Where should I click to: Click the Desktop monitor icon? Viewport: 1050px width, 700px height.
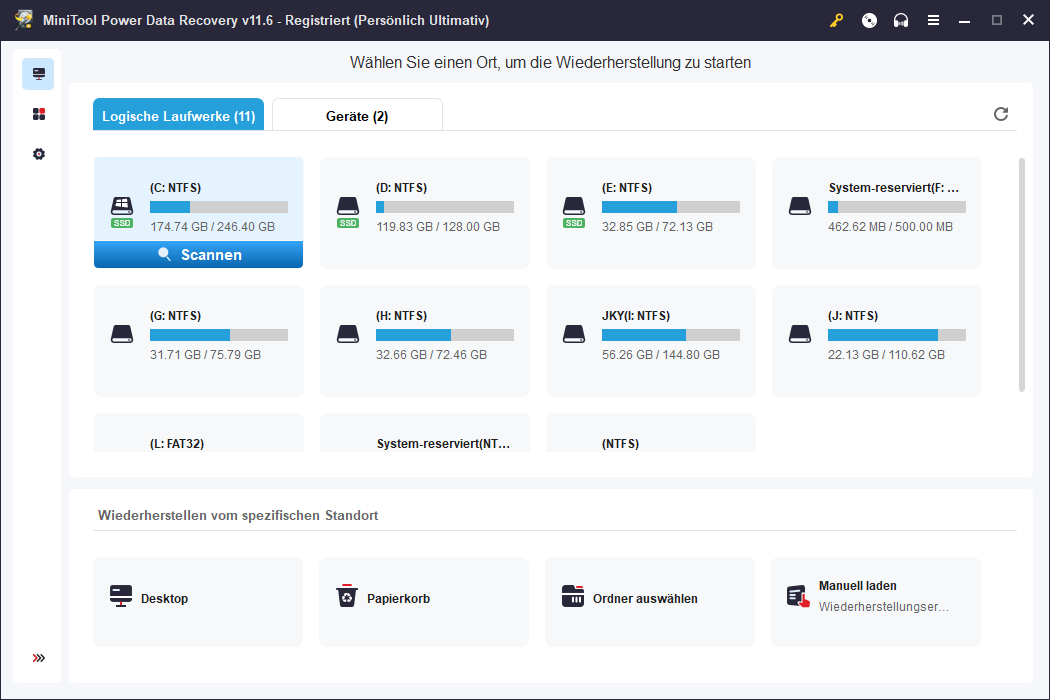click(x=121, y=596)
